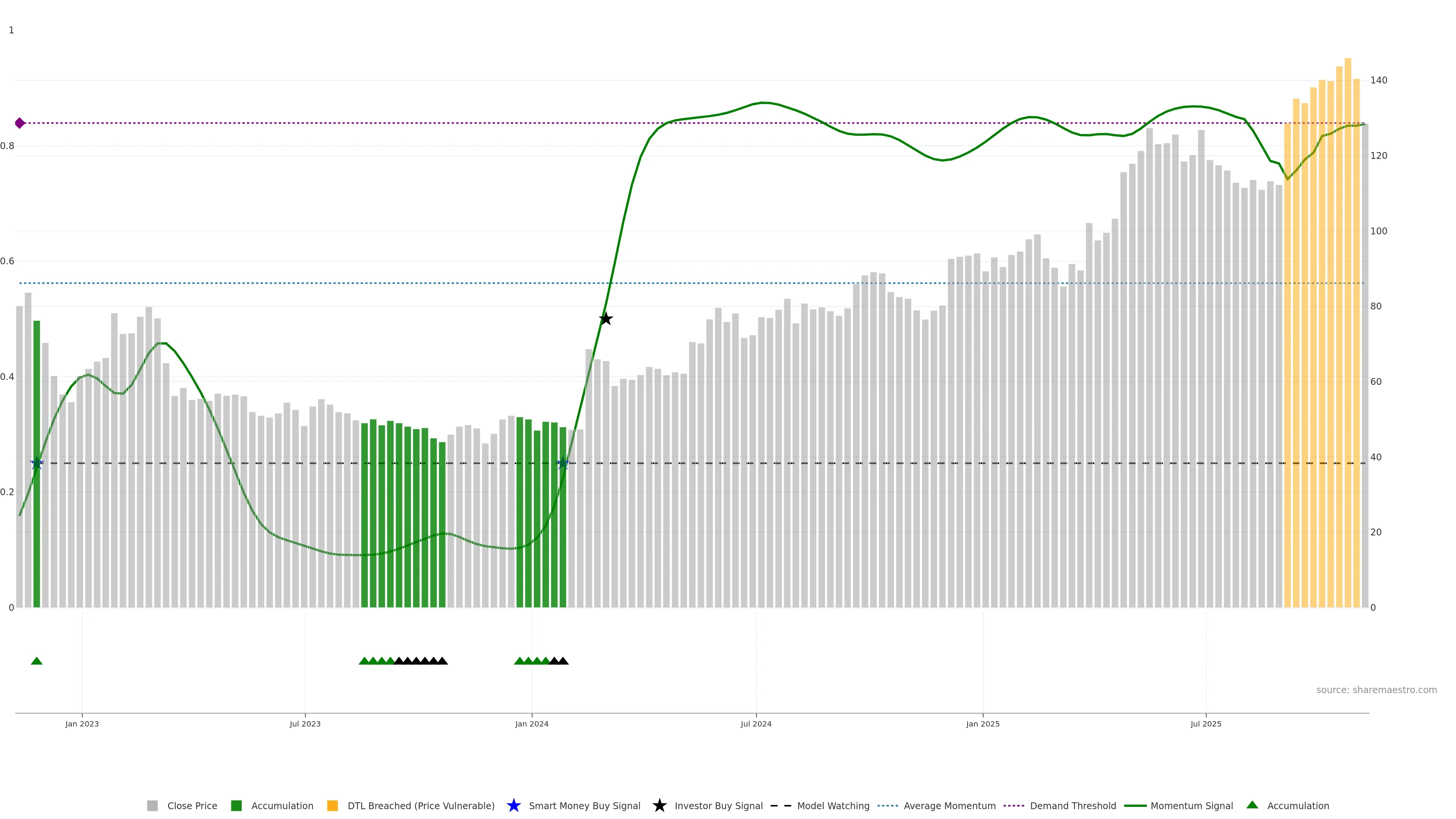Click green triangle Accumulation icon in legend
This screenshot has width=1456, height=819.
[x=1252, y=805]
